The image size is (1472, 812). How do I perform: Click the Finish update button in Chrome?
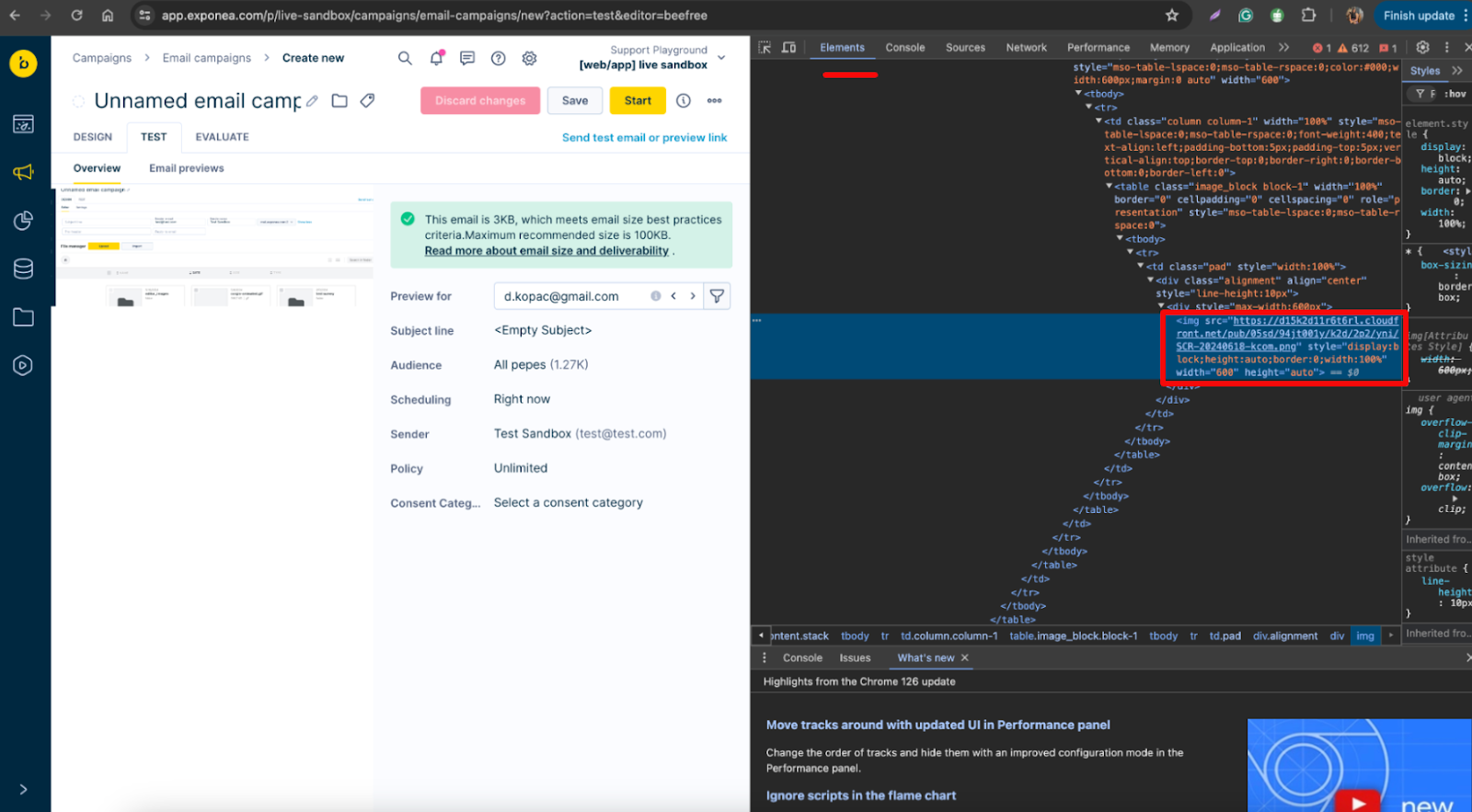(x=1419, y=16)
